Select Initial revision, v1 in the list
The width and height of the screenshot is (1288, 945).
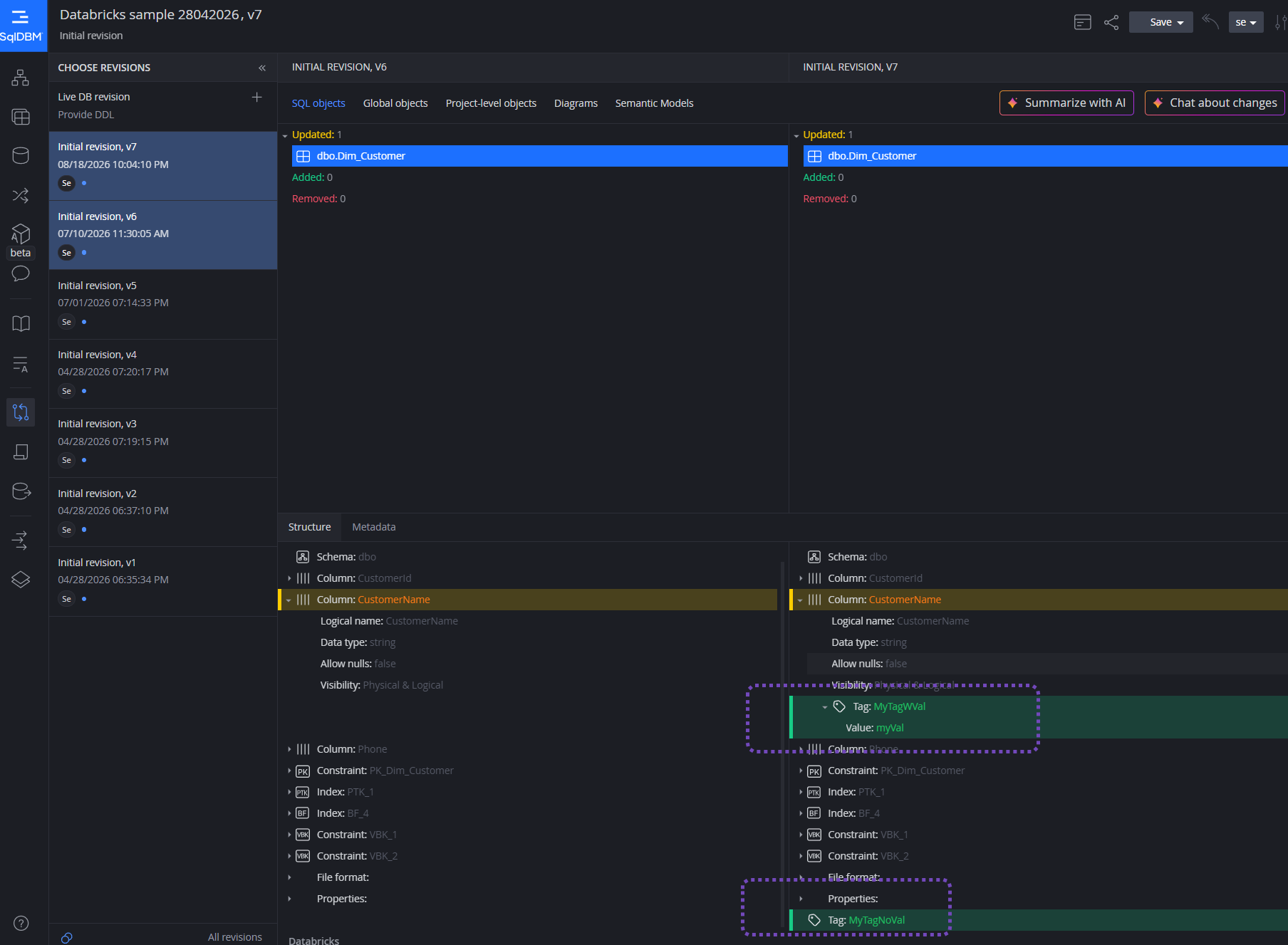click(x=163, y=581)
